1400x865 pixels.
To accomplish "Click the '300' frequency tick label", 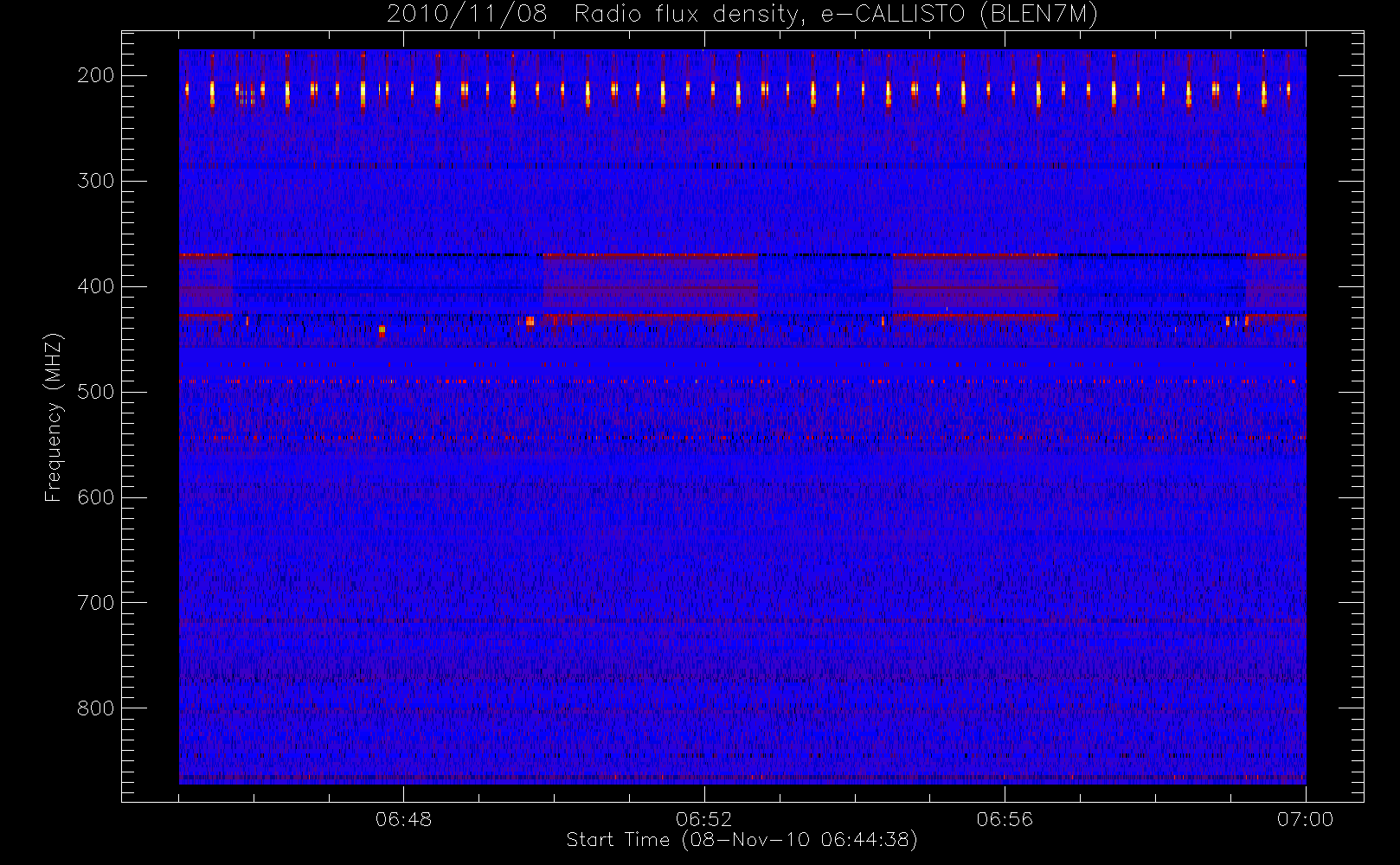I will tap(95, 181).
